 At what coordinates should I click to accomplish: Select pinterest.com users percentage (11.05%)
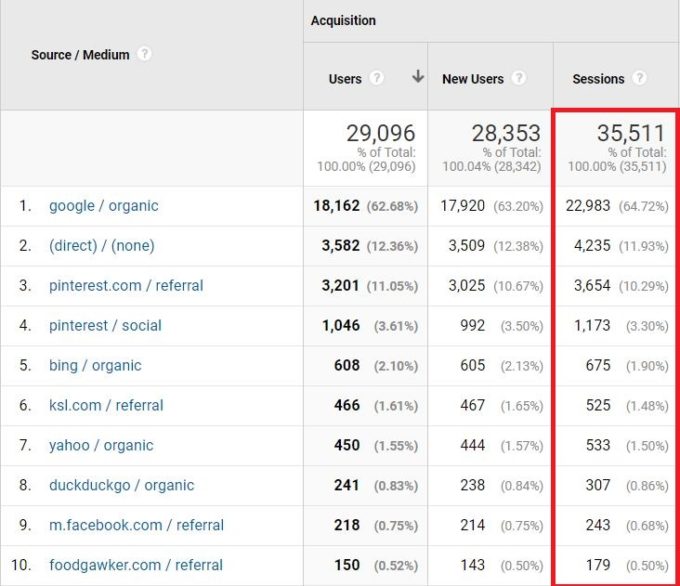pos(392,286)
